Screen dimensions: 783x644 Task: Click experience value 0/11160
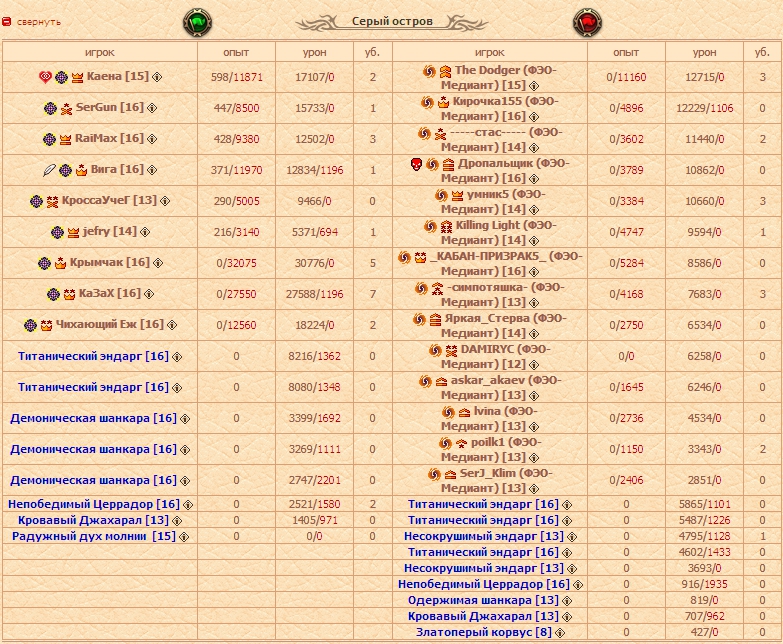coord(626,77)
